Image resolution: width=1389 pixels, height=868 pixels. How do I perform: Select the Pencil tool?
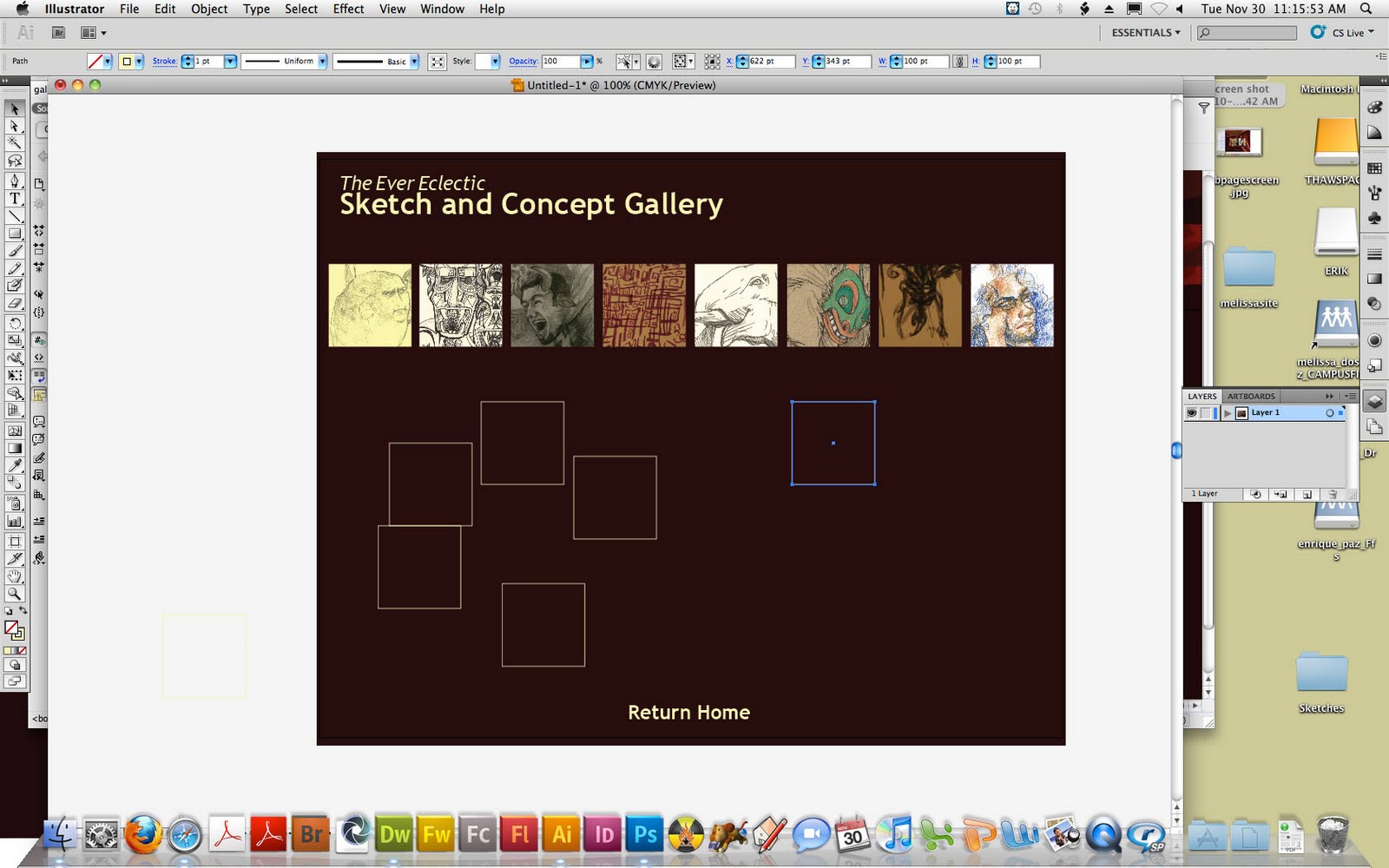15,268
